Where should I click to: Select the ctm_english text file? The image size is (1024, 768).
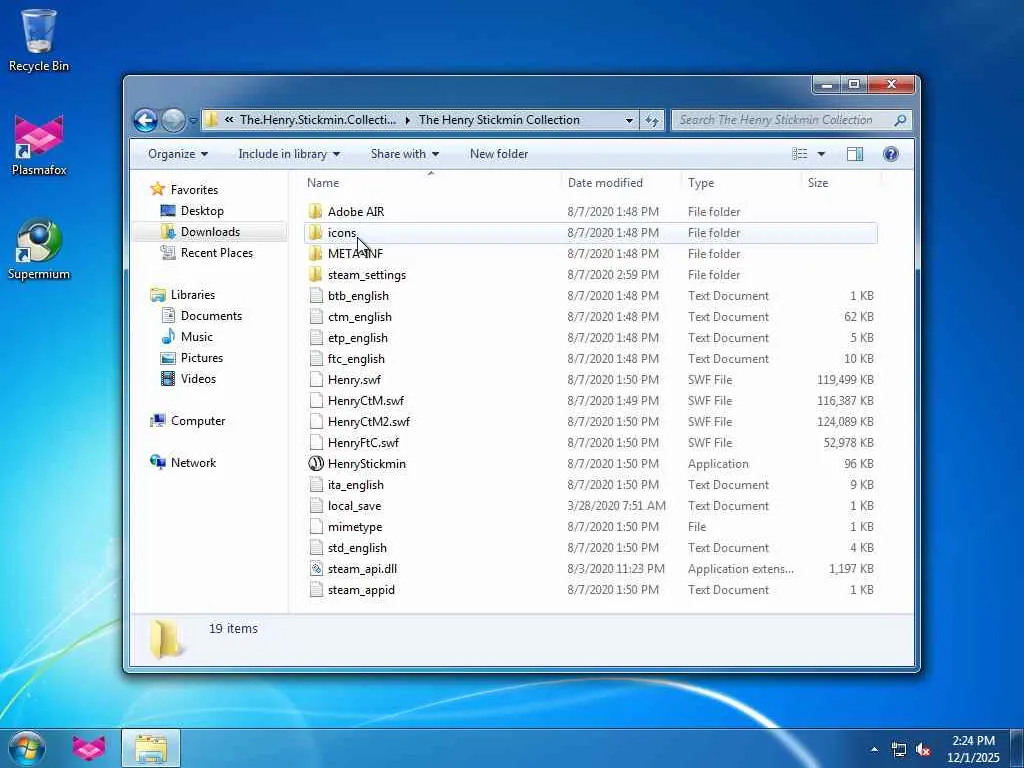(x=590, y=317)
